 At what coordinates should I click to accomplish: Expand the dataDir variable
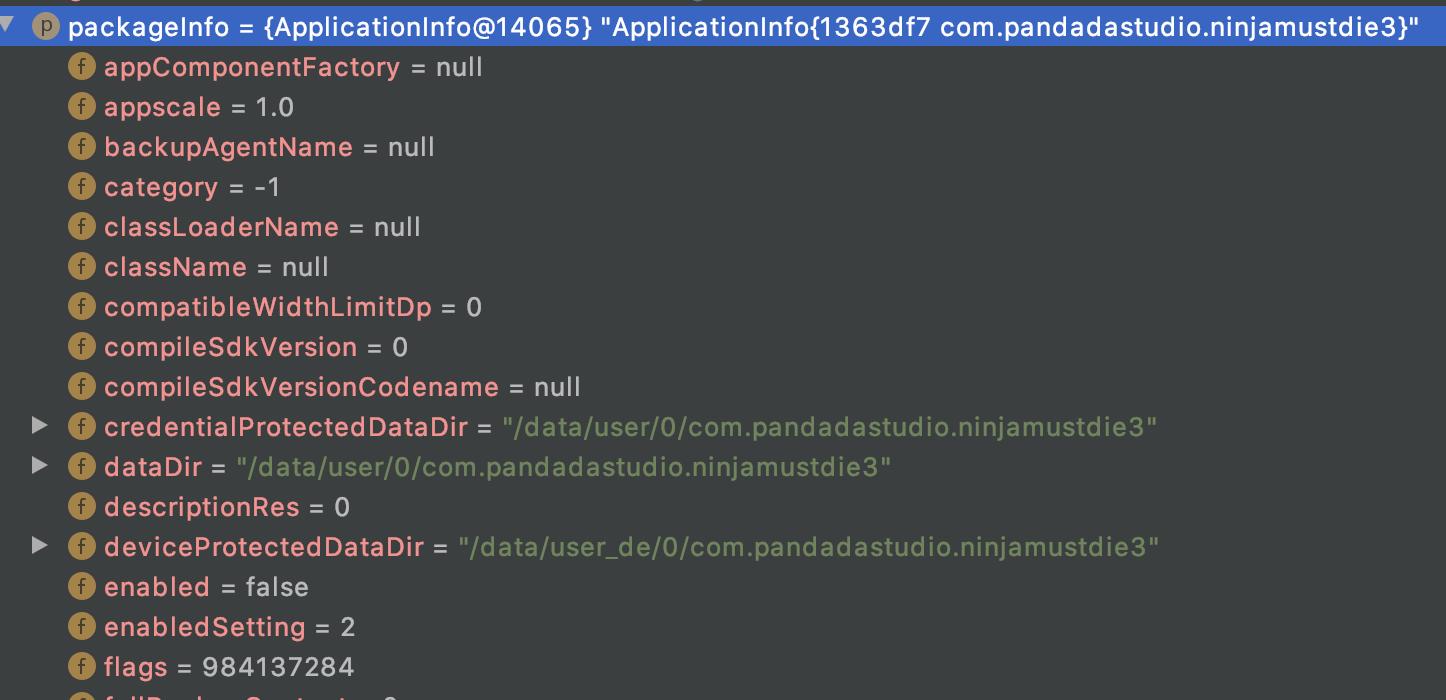click(40, 466)
